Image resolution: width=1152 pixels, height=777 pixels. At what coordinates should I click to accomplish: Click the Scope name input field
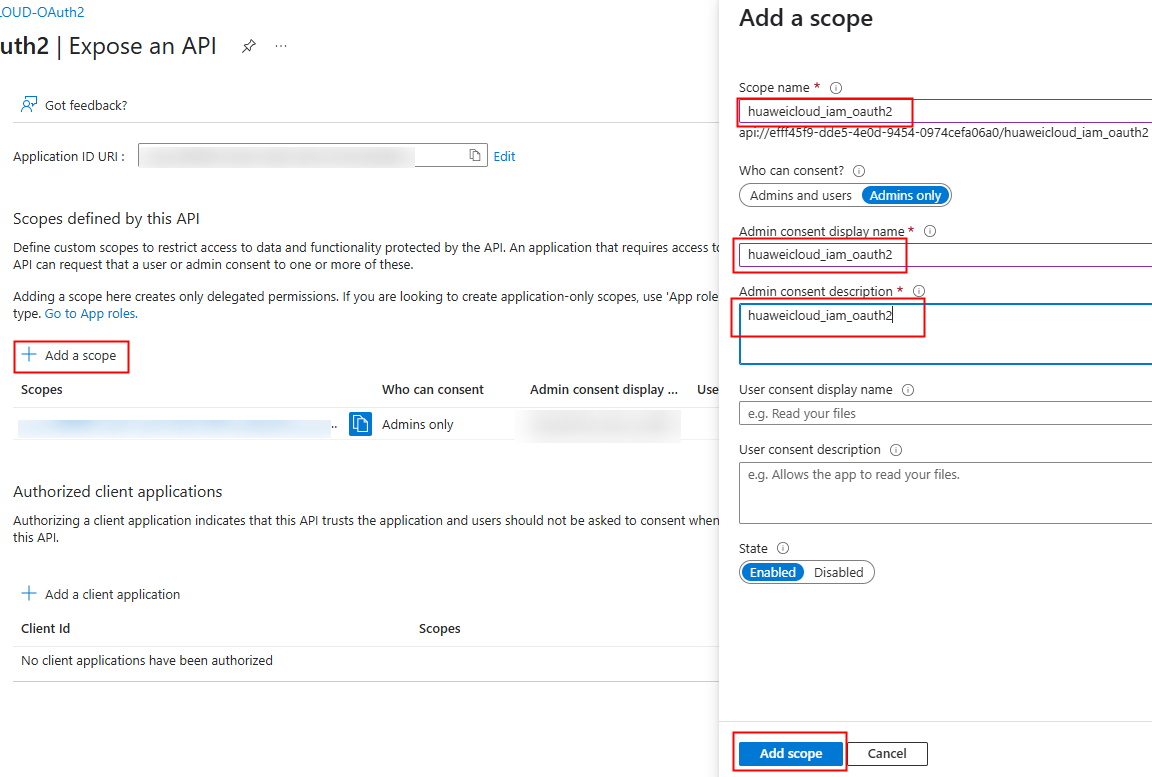tap(946, 112)
